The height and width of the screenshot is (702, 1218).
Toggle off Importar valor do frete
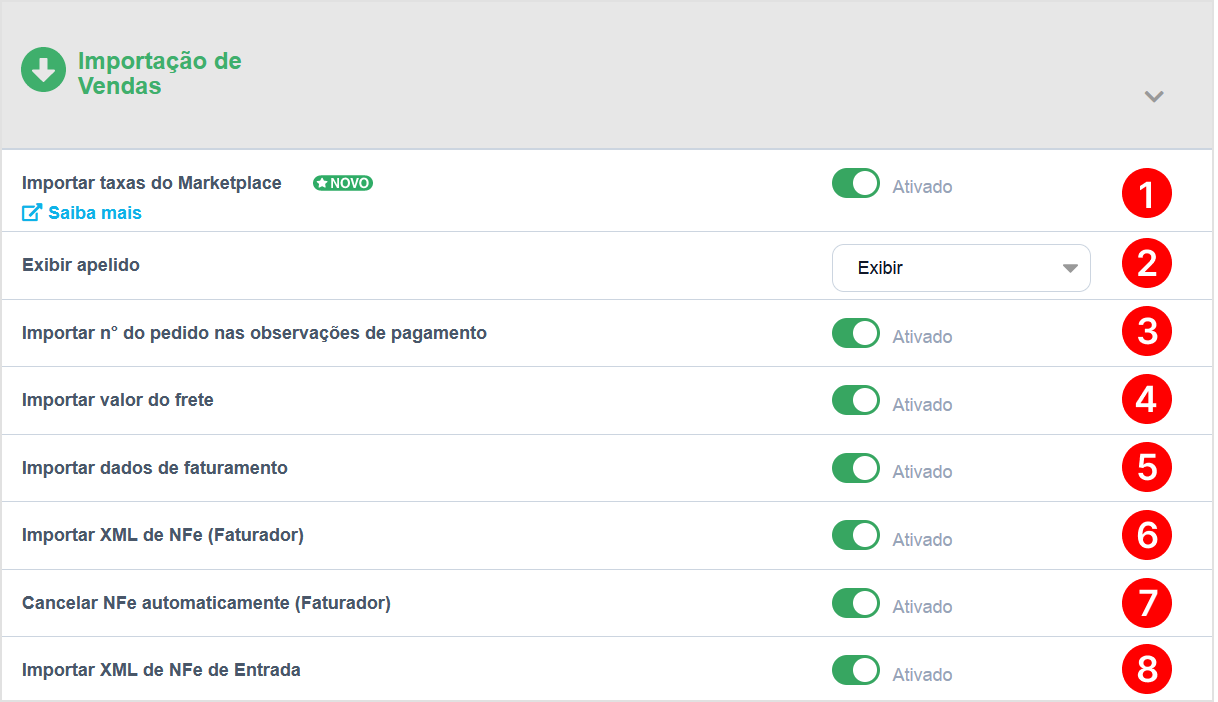coord(856,401)
